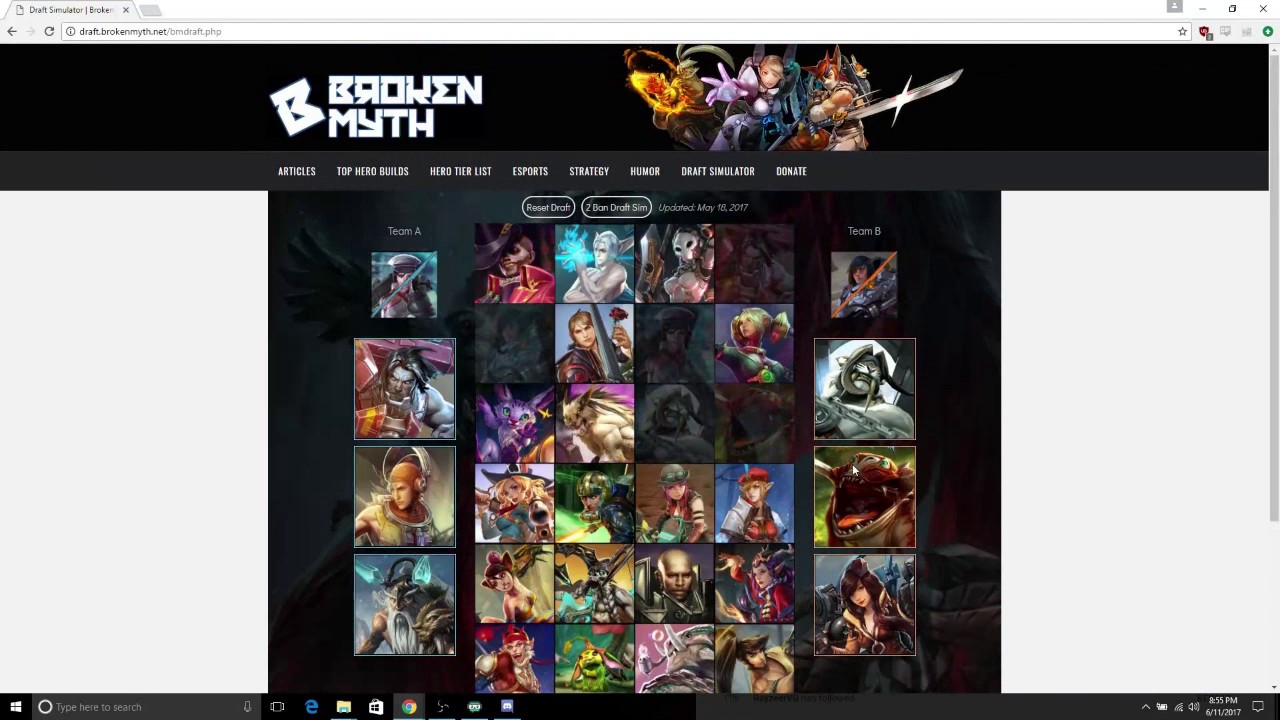Select the swordsman holding a red rose
The width and height of the screenshot is (1280, 720).
point(594,343)
